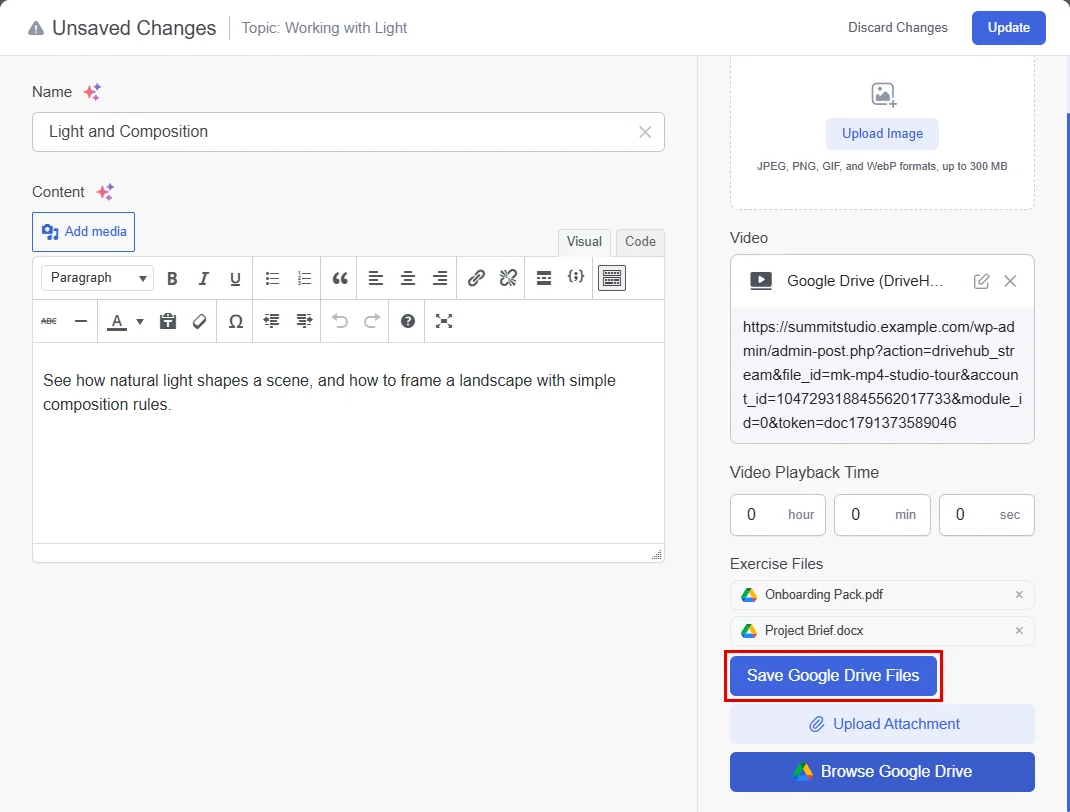
Task: Edit the Google Drive video source
Action: click(x=981, y=281)
